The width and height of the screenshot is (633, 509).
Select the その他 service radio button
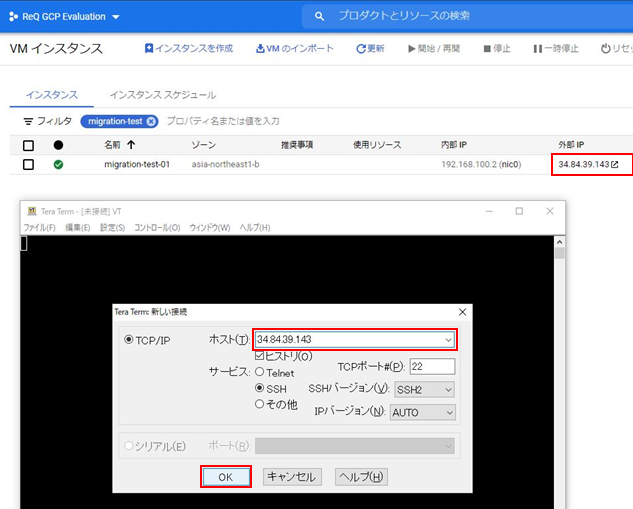click(260, 404)
